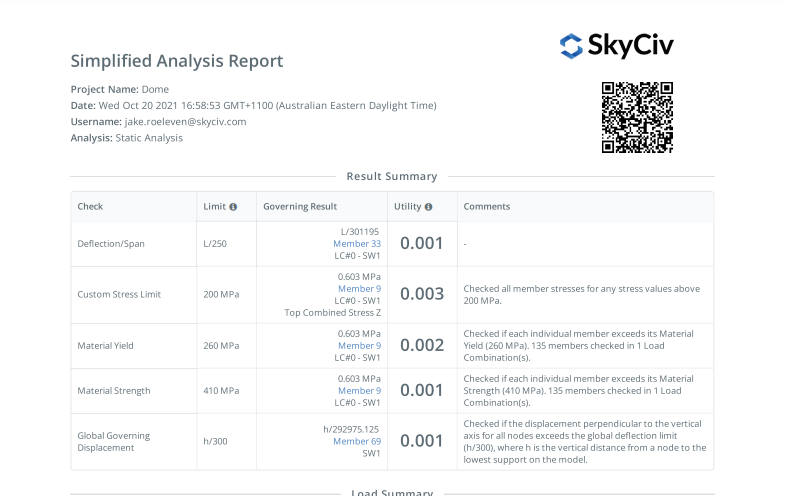This screenshot has height=496, width=786.
Task: Click the info icon beside Limit
Action: pyautogui.click(x=233, y=207)
